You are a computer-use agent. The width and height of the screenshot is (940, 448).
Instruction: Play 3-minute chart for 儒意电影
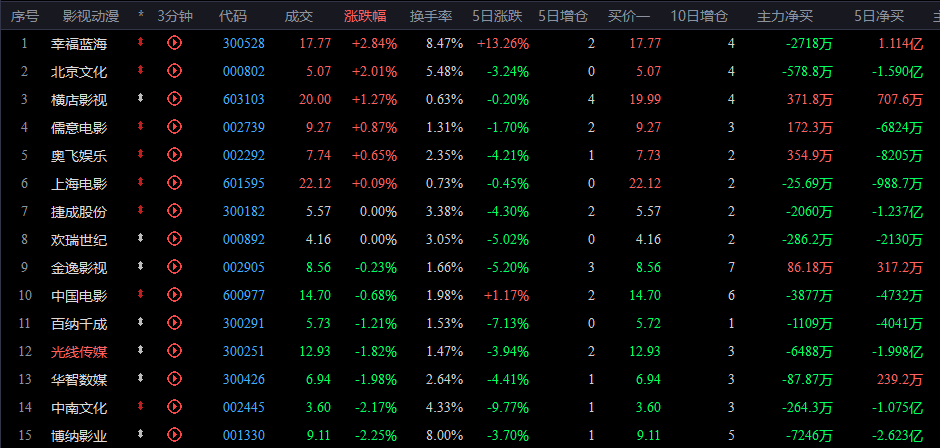point(174,127)
